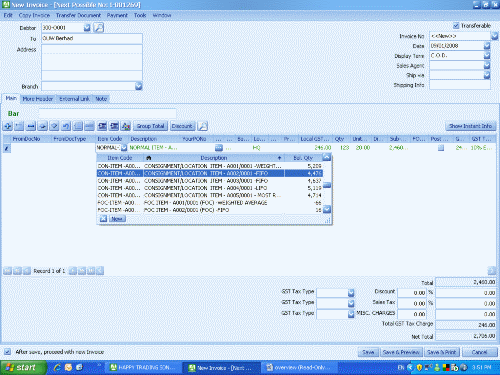Select CONSIGNMENT item A003/0001 FIFO row
Viewport: 500px width, 375px height.
point(210,181)
